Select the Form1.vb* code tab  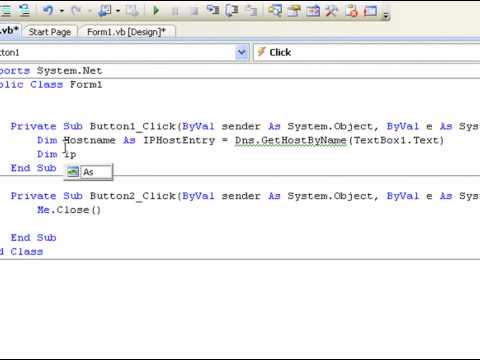tap(9, 31)
